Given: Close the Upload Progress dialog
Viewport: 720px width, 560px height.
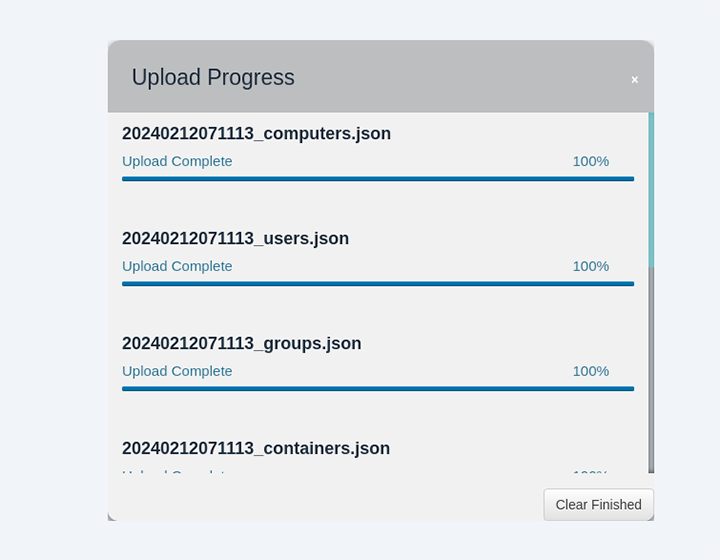Looking at the screenshot, I should pyautogui.click(x=634, y=80).
